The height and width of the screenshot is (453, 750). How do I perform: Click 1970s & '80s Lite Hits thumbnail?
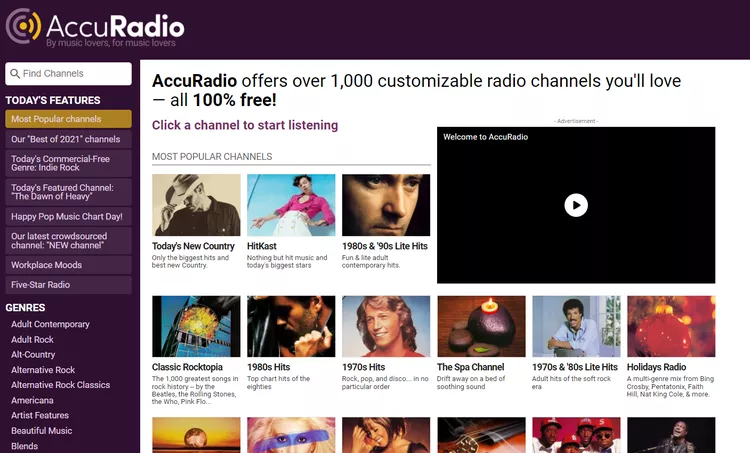click(x=576, y=326)
